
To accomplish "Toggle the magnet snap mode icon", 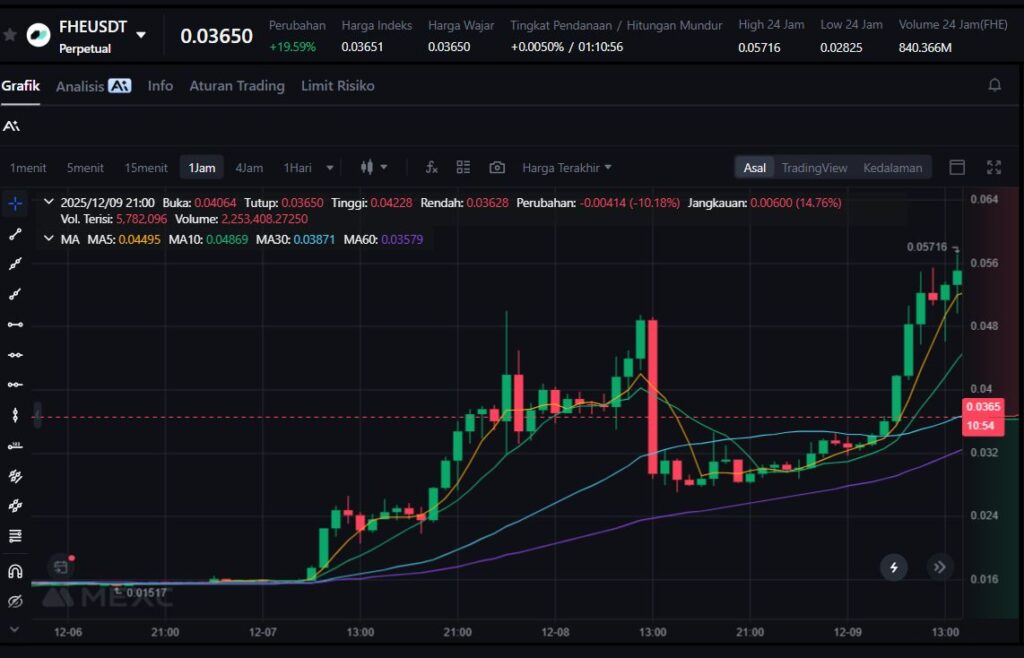I will pos(15,571).
